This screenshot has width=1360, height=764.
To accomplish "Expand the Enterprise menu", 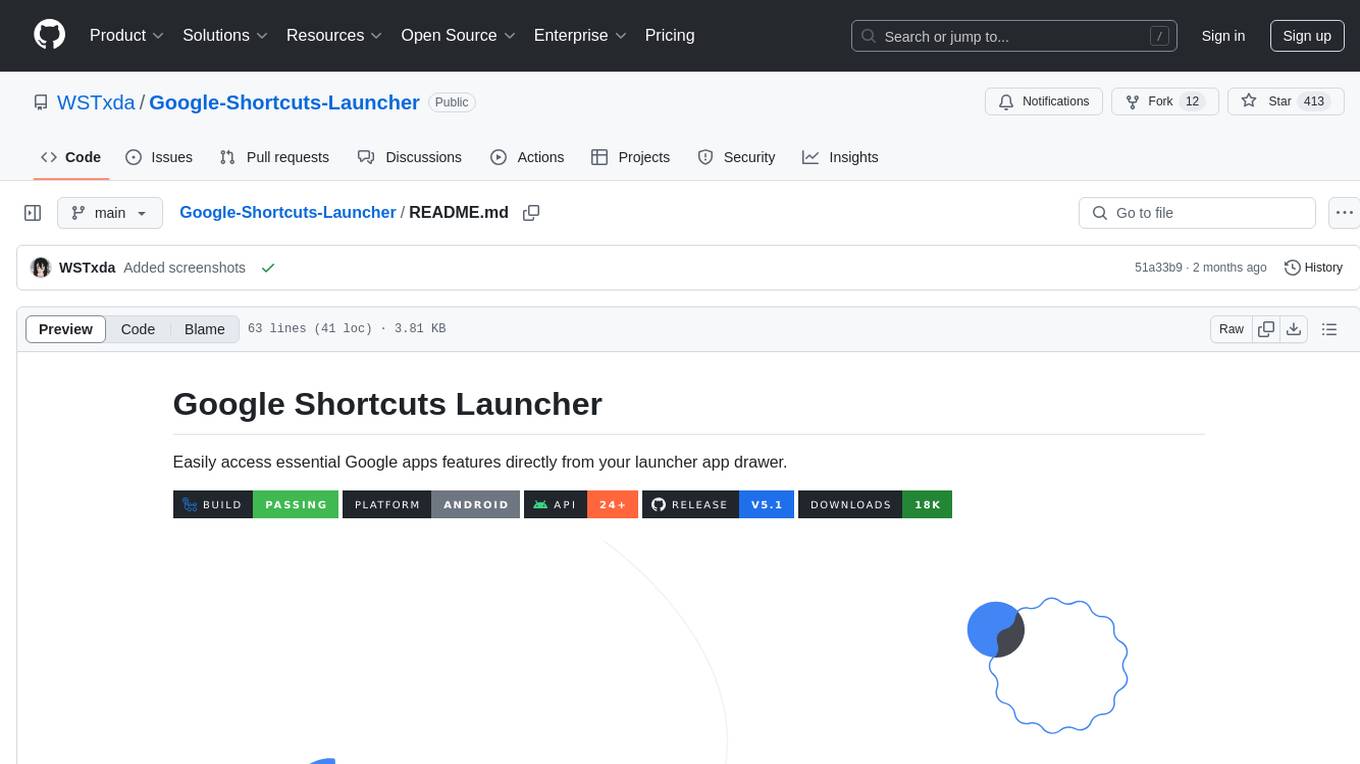I will 580,35.
